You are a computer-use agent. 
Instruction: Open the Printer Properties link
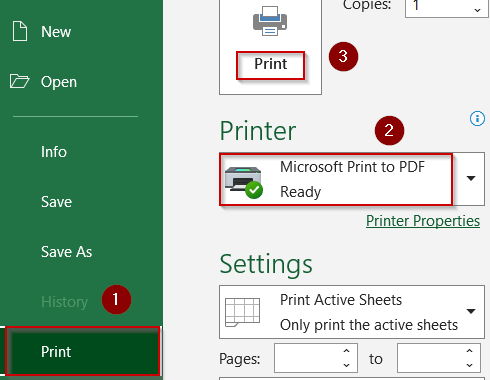point(423,221)
